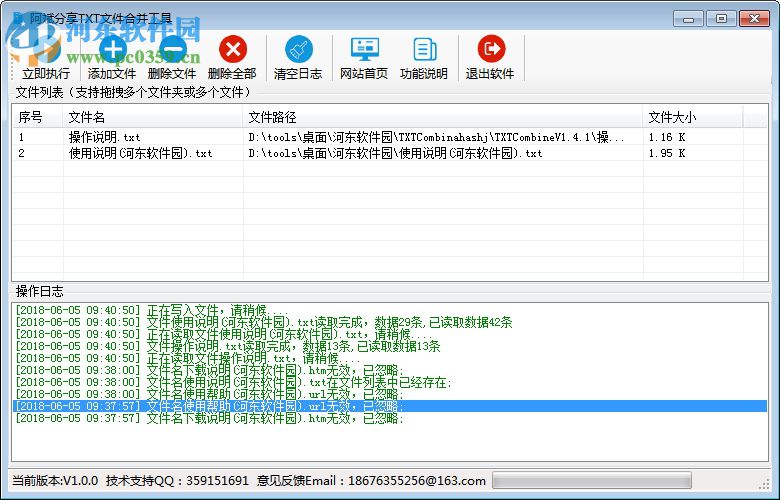Select log entry 正在读取文件使用说明(河东软件园).txt
This screenshot has width=780, height=500.
tap(390, 334)
